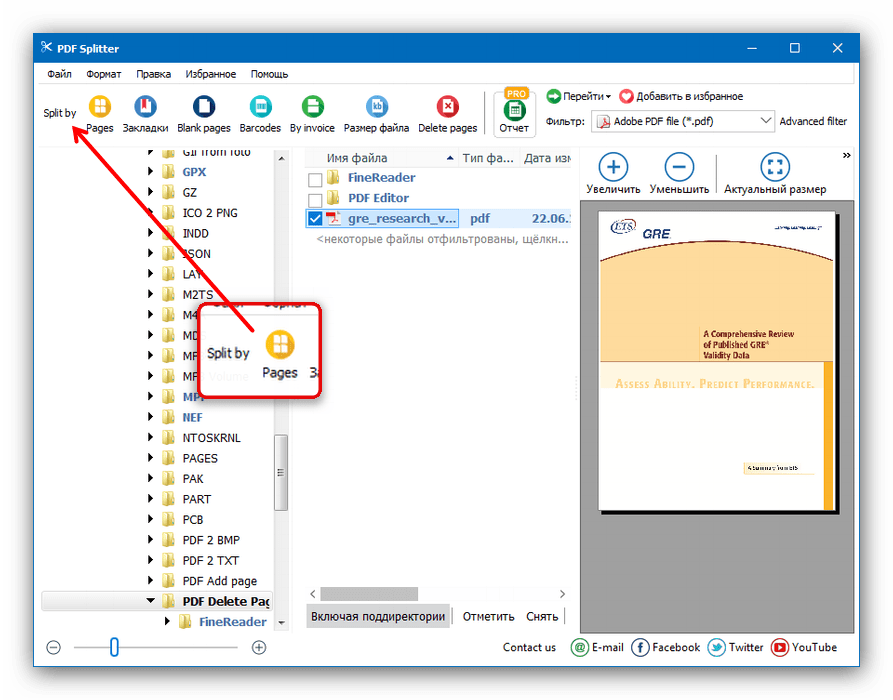Open the PDF Editor folder in list
The image size is (893, 700).
[378, 198]
